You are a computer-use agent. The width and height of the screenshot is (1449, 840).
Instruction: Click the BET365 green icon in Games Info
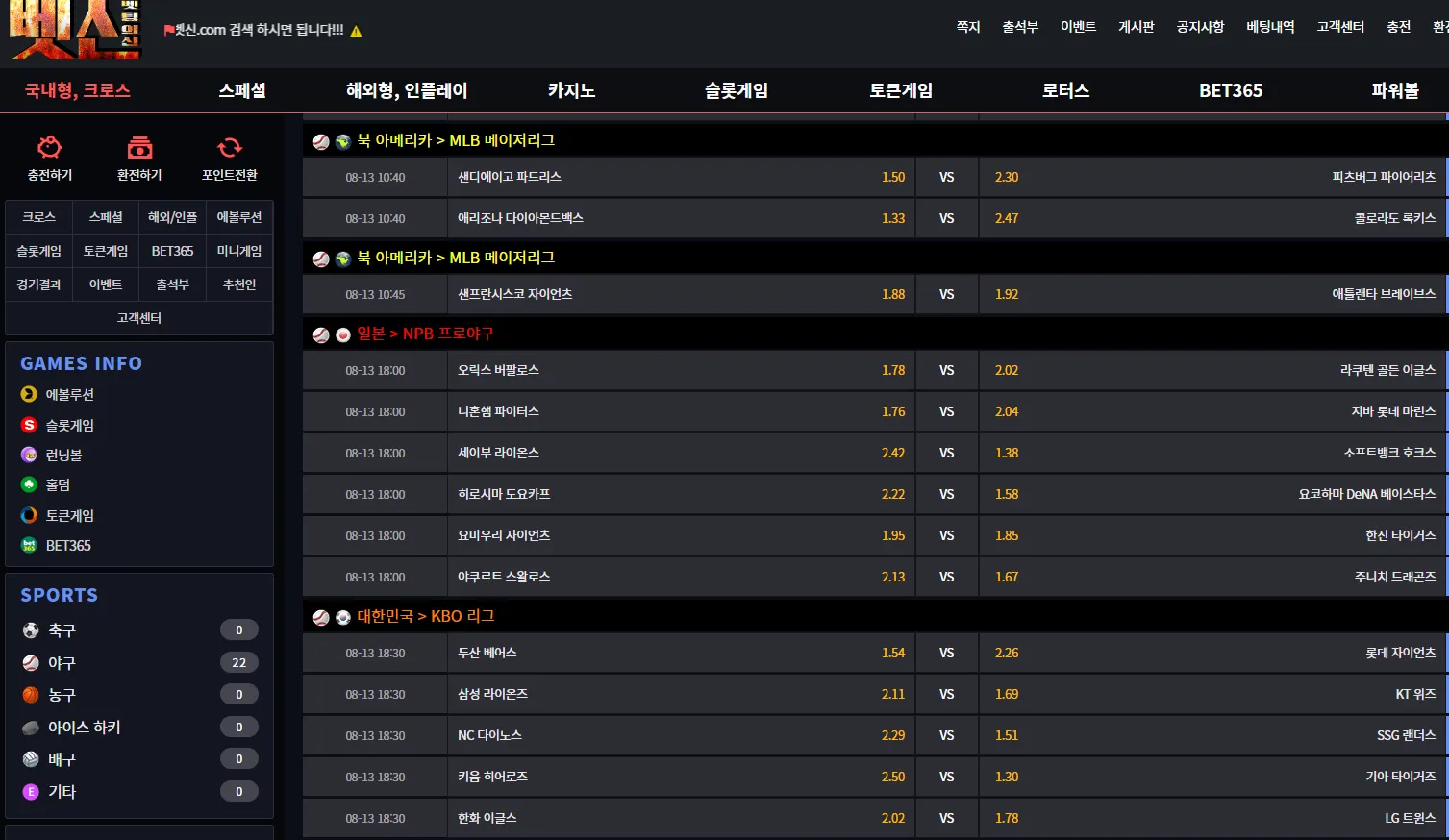click(29, 545)
